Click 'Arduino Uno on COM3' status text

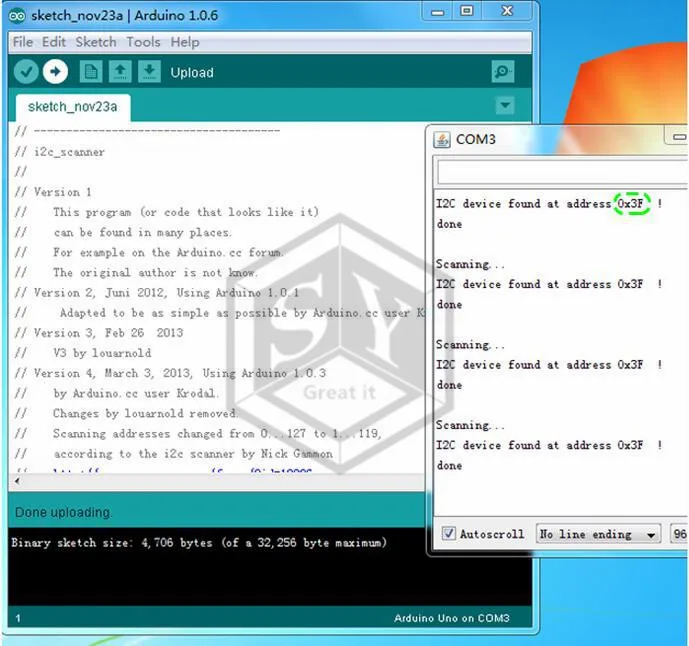[452, 618]
